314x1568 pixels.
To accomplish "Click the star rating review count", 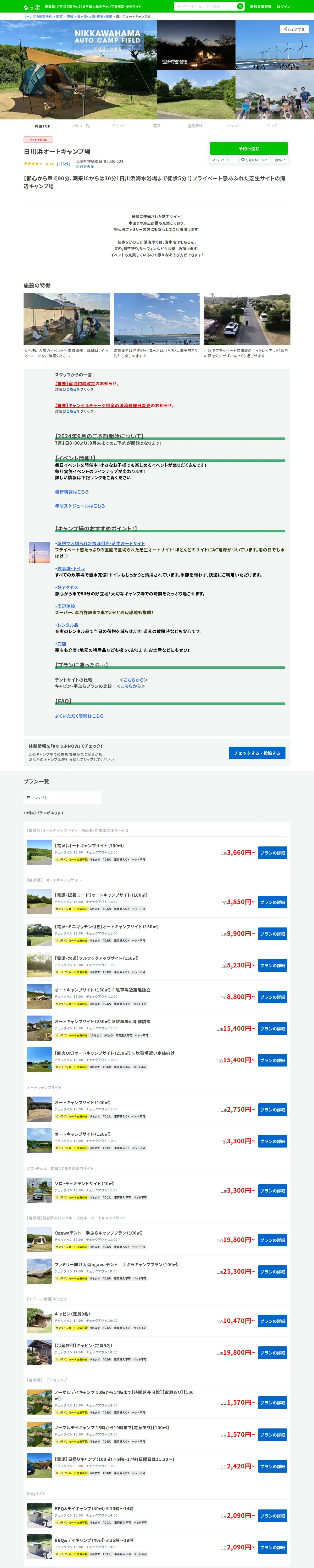I will (63, 164).
